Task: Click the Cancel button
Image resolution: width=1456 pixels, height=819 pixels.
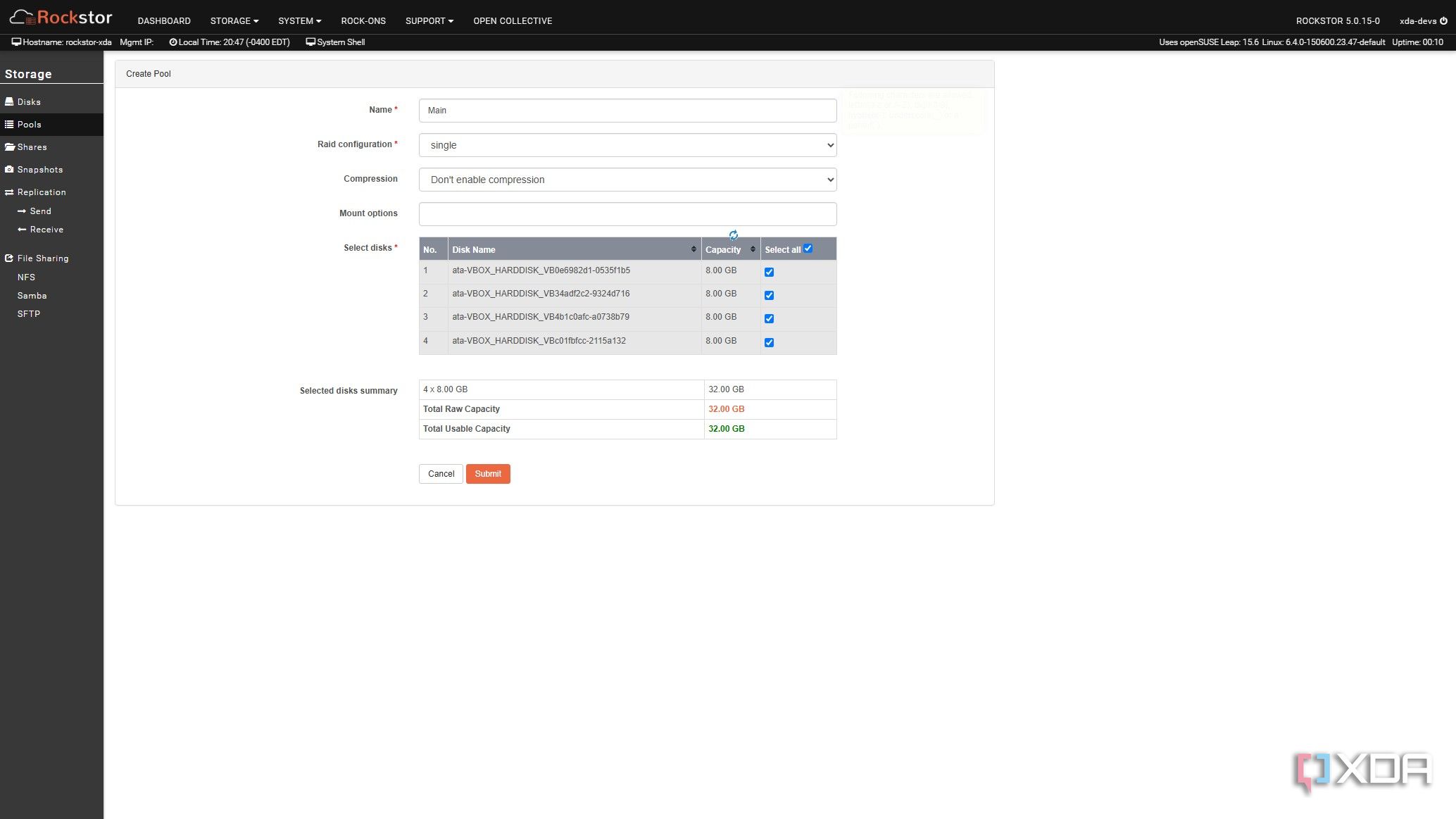Action: tap(441, 474)
